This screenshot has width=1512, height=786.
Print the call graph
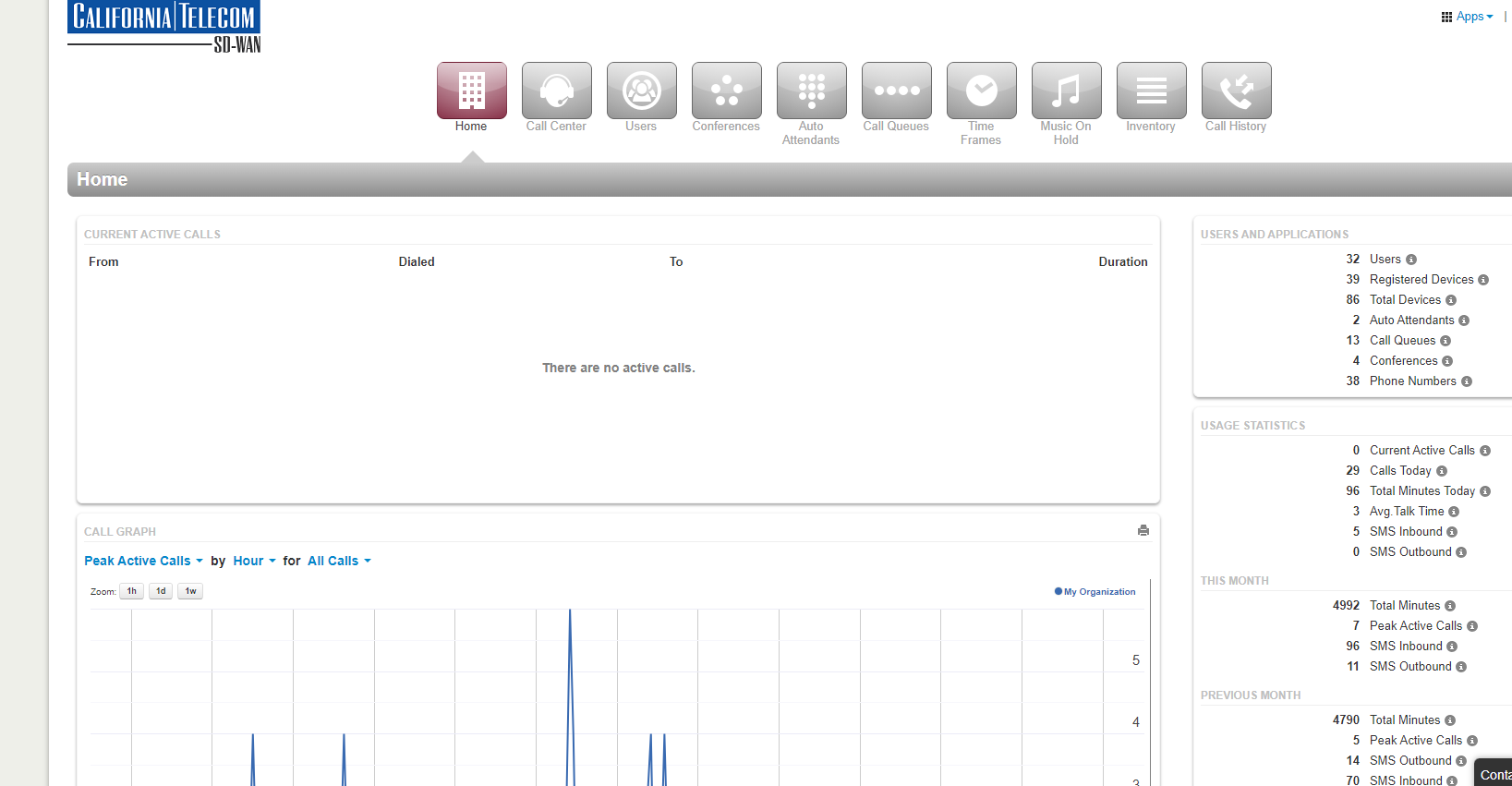tap(1143, 530)
